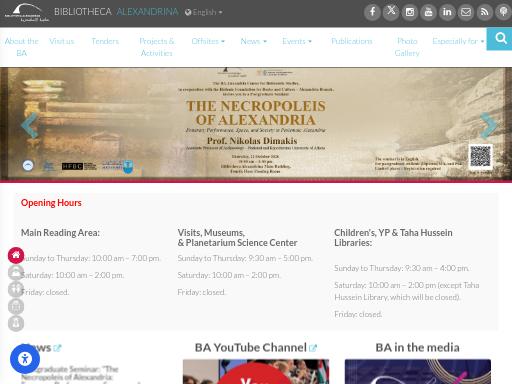Open About the BA page
Viewport: 512px width, 384px height.
[22, 47]
